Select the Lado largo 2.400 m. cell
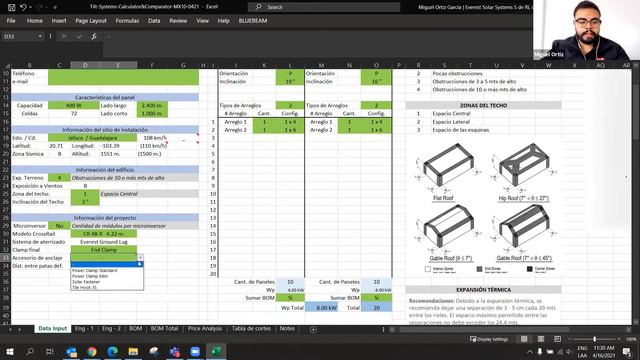The image size is (640, 360). (x=152, y=105)
